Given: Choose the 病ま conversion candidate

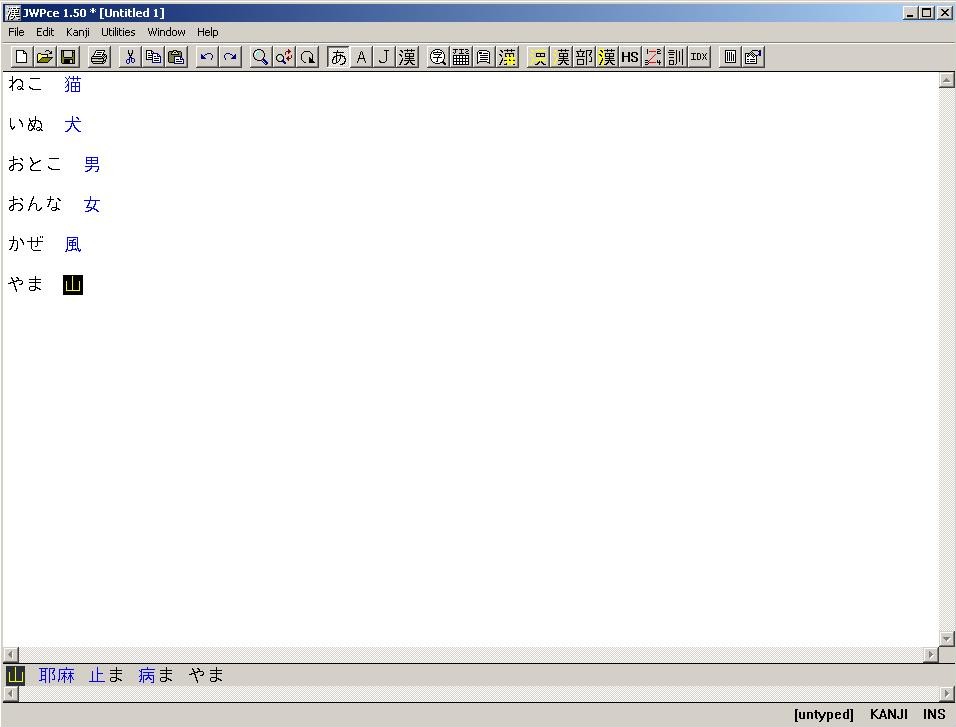Looking at the screenshot, I should pyautogui.click(x=156, y=675).
